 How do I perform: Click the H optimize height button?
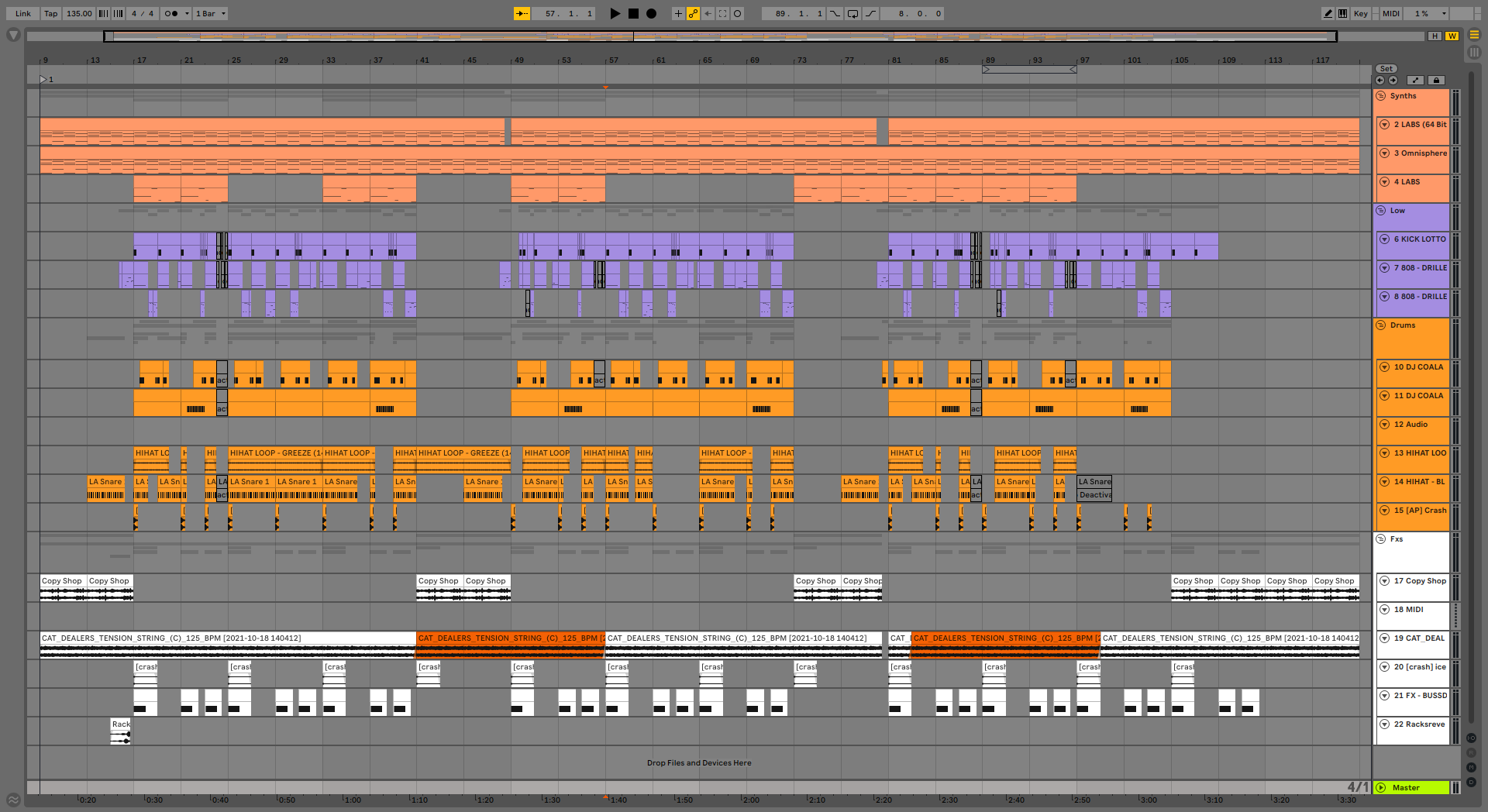click(1435, 36)
